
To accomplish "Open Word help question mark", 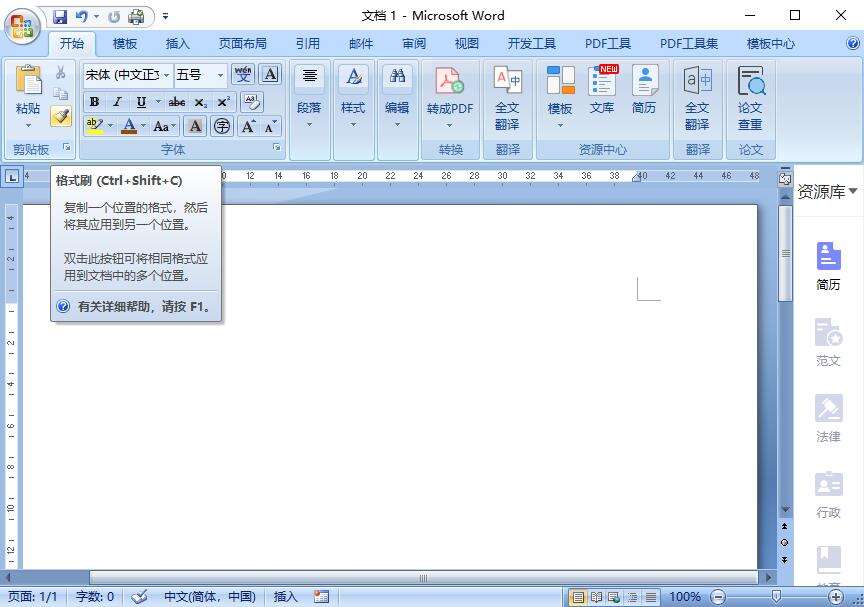I will click(852, 43).
